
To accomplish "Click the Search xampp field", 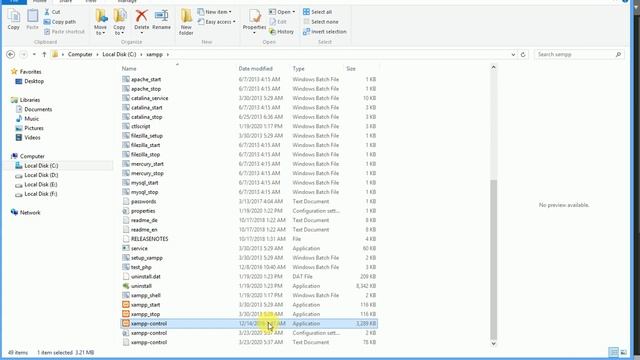I will pyautogui.click(x=579, y=54).
